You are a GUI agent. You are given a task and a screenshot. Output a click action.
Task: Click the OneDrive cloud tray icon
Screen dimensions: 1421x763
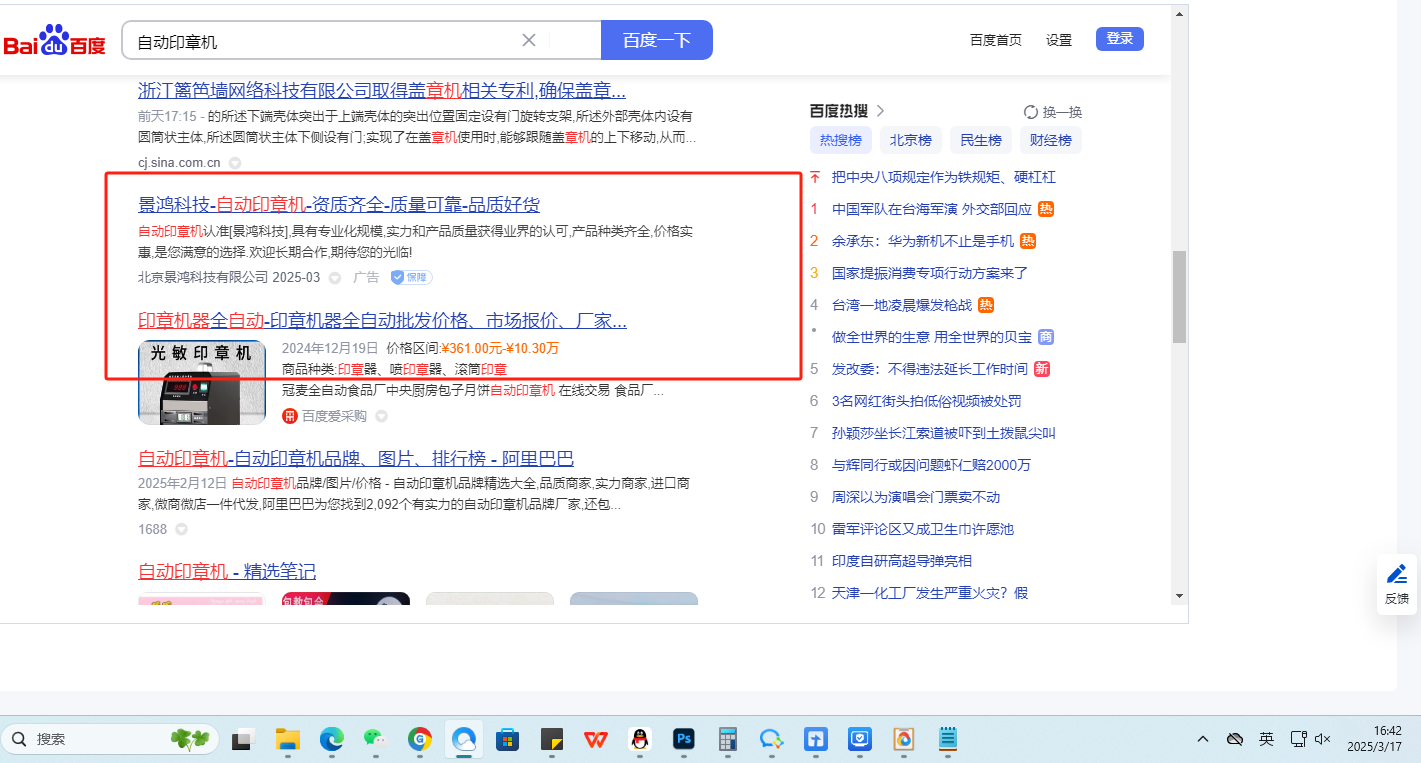[1235, 739]
